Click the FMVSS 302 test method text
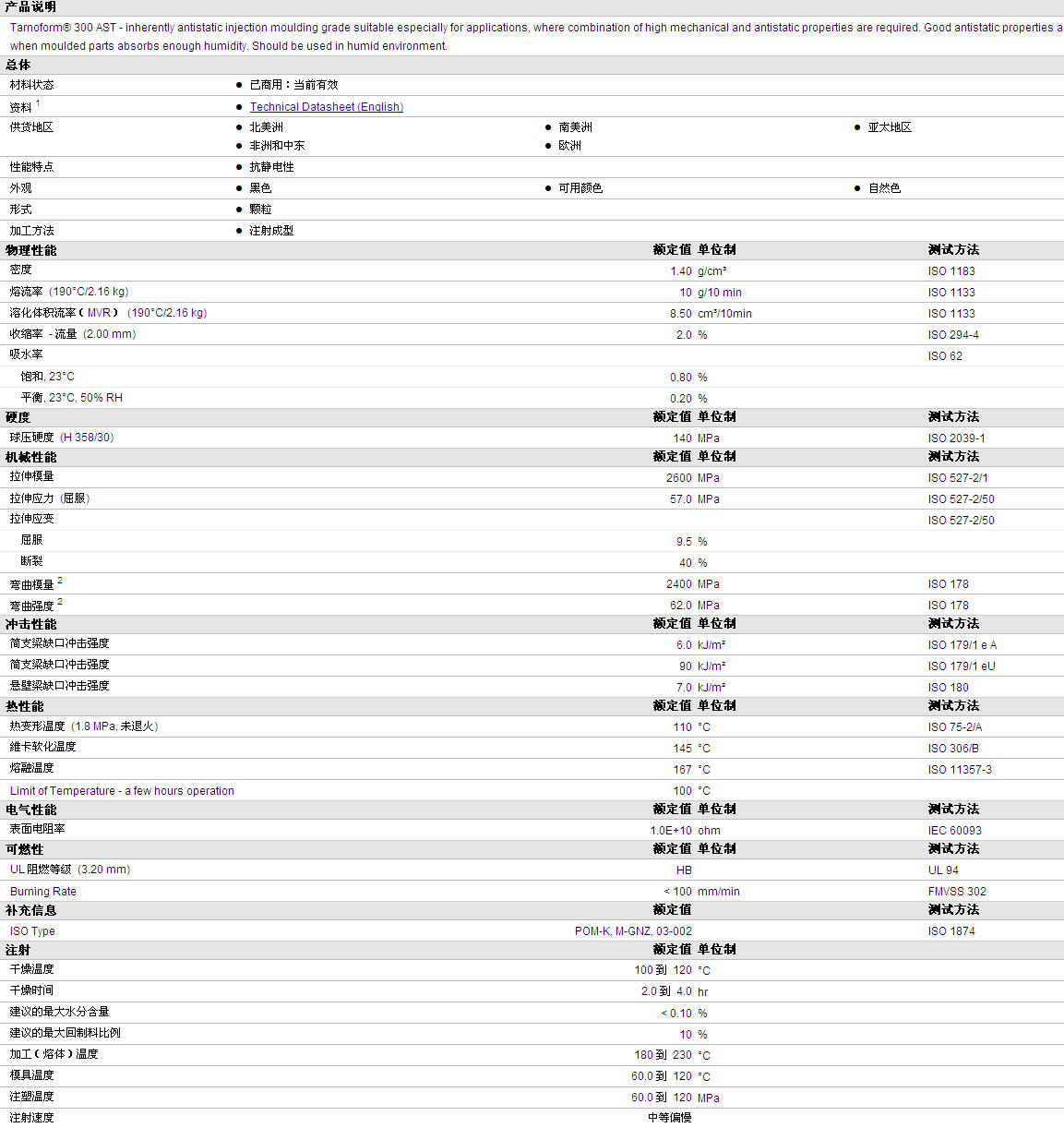 (x=957, y=892)
